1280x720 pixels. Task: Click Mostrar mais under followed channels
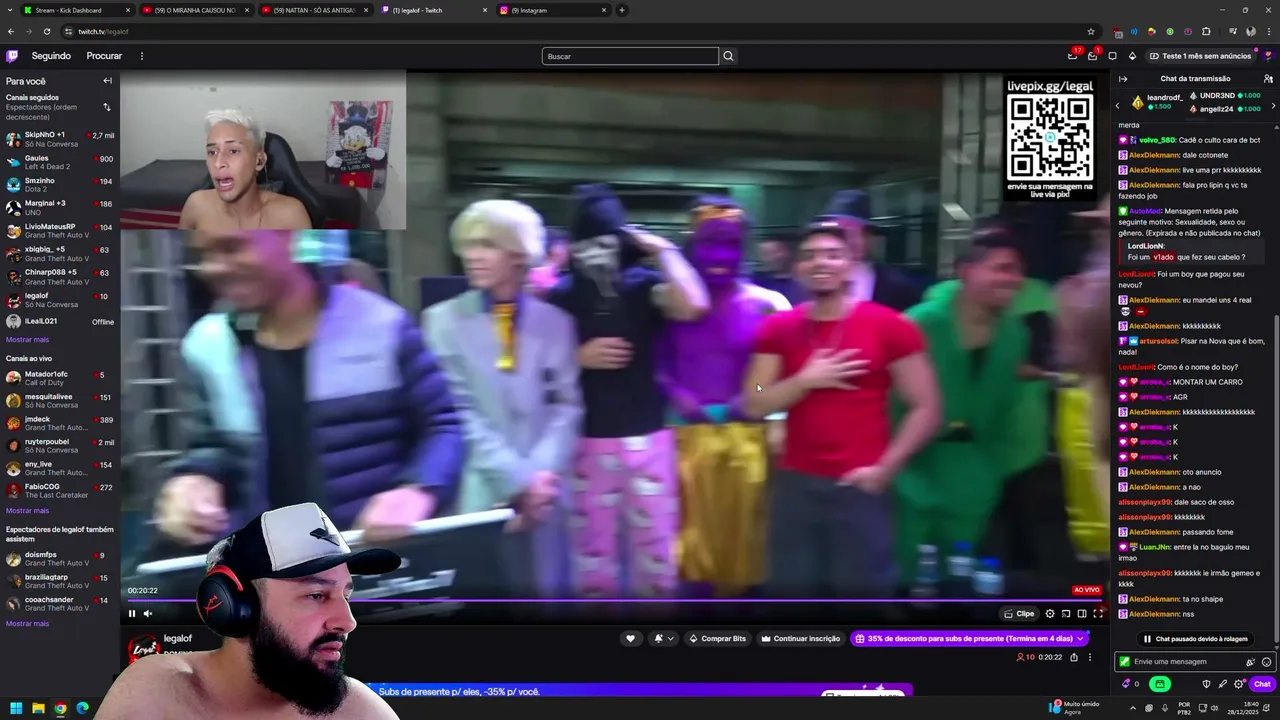click(27, 340)
